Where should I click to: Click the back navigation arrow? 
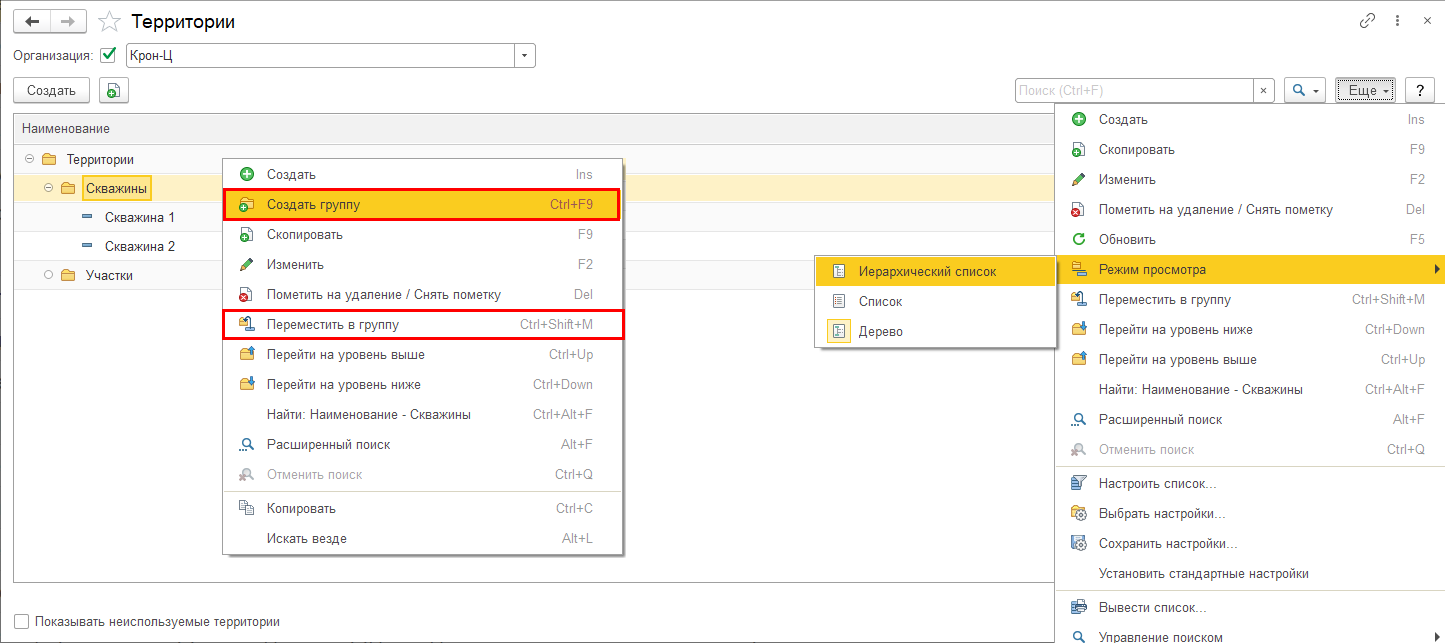point(32,21)
